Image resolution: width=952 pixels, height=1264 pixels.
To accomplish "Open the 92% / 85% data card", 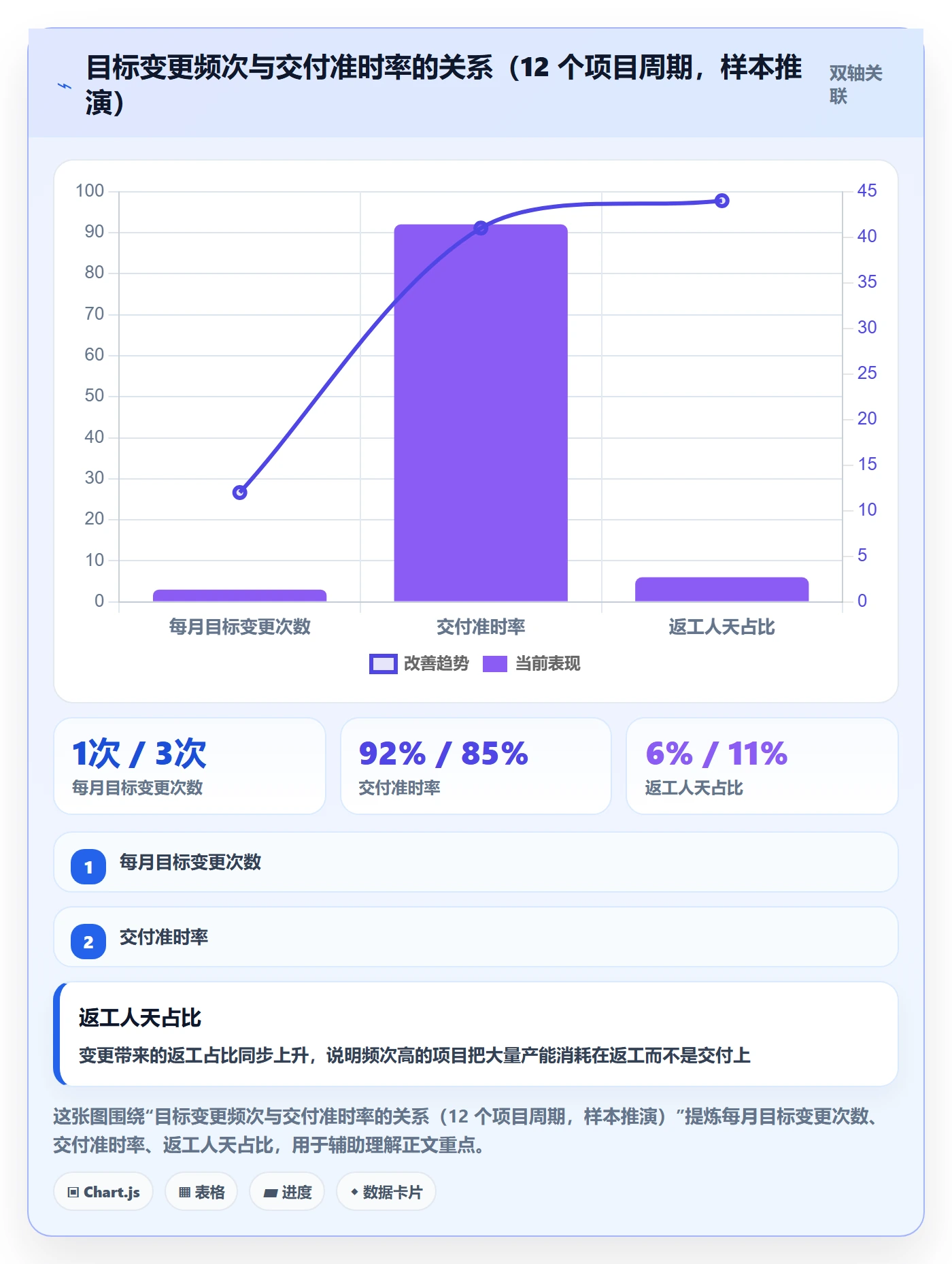I will coord(476,766).
